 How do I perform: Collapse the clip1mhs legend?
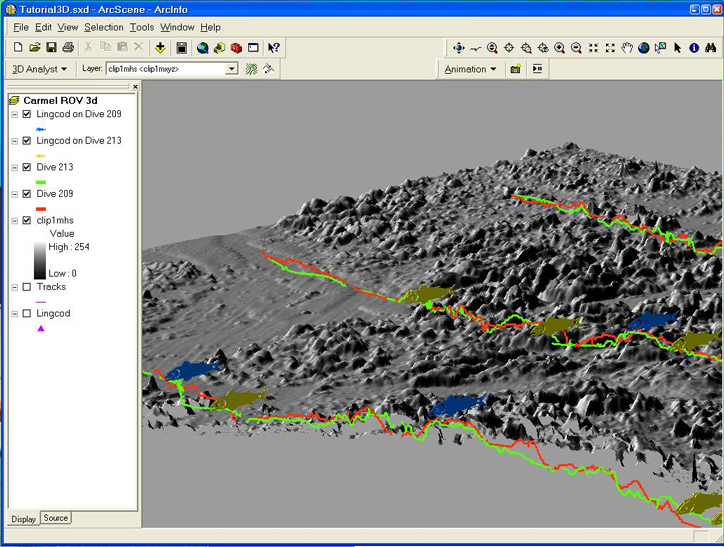(15, 221)
